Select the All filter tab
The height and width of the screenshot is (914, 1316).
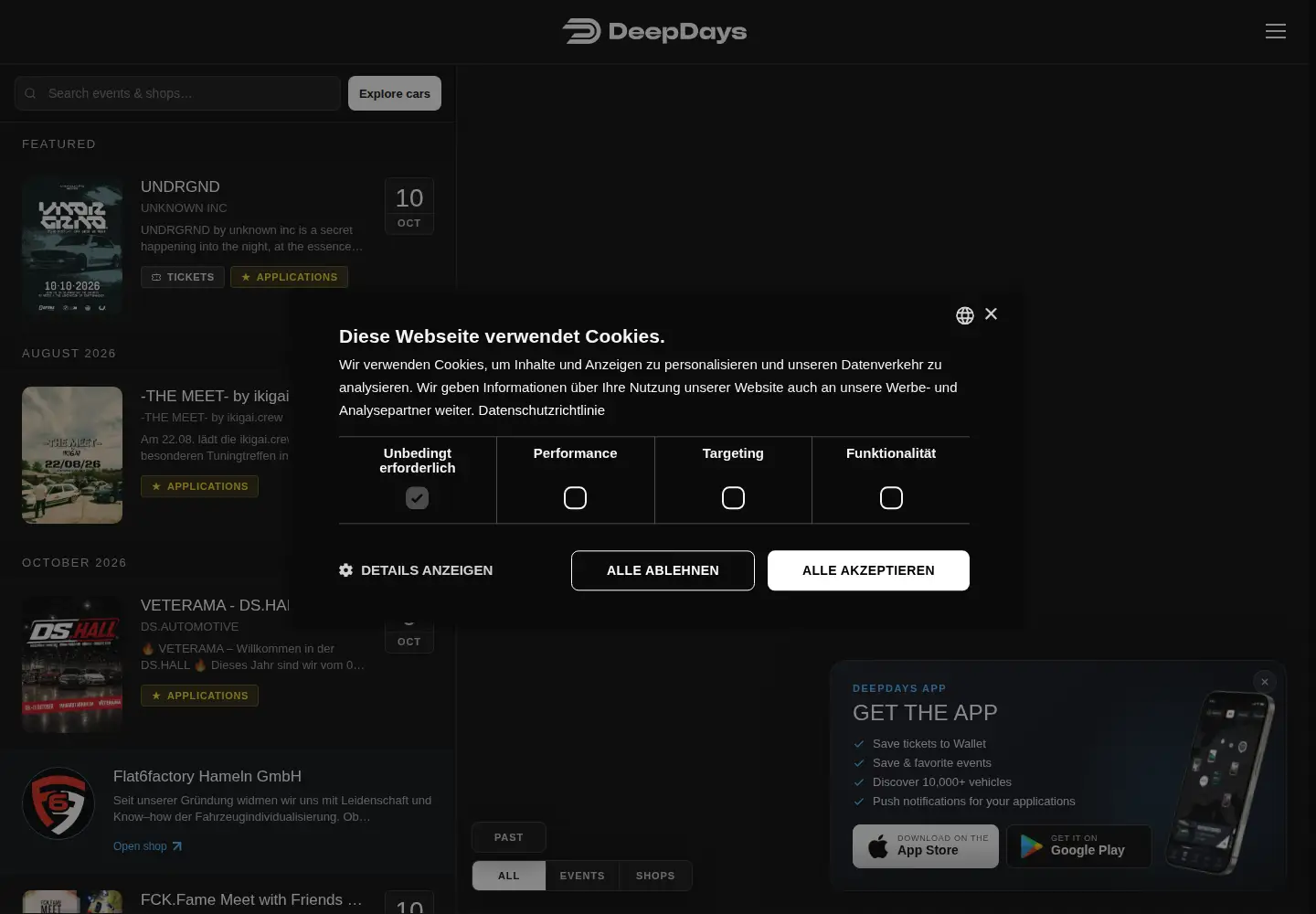pyautogui.click(x=509, y=876)
